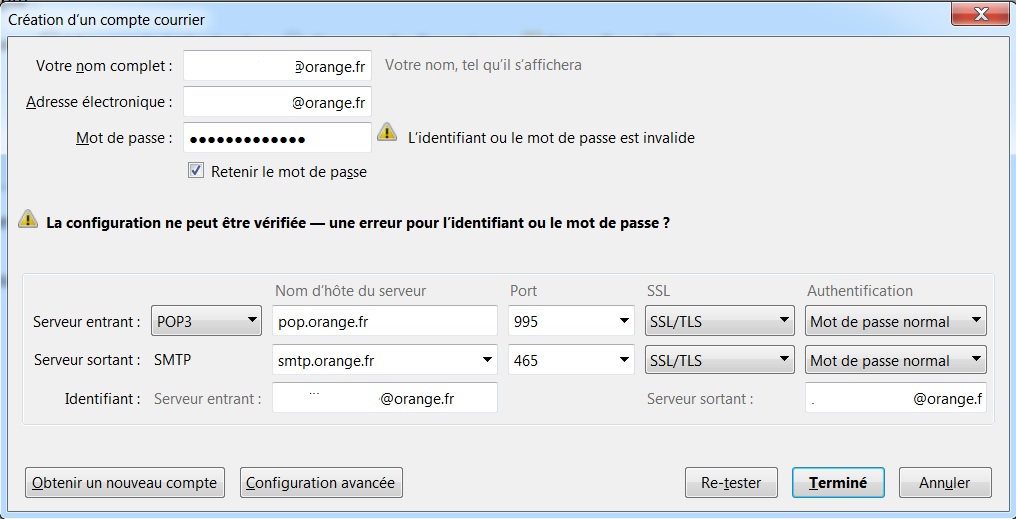Open the incoming server SSL/TLS dropdown
The height and width of the screenshot is (519, 1016).
coord(719,321)
